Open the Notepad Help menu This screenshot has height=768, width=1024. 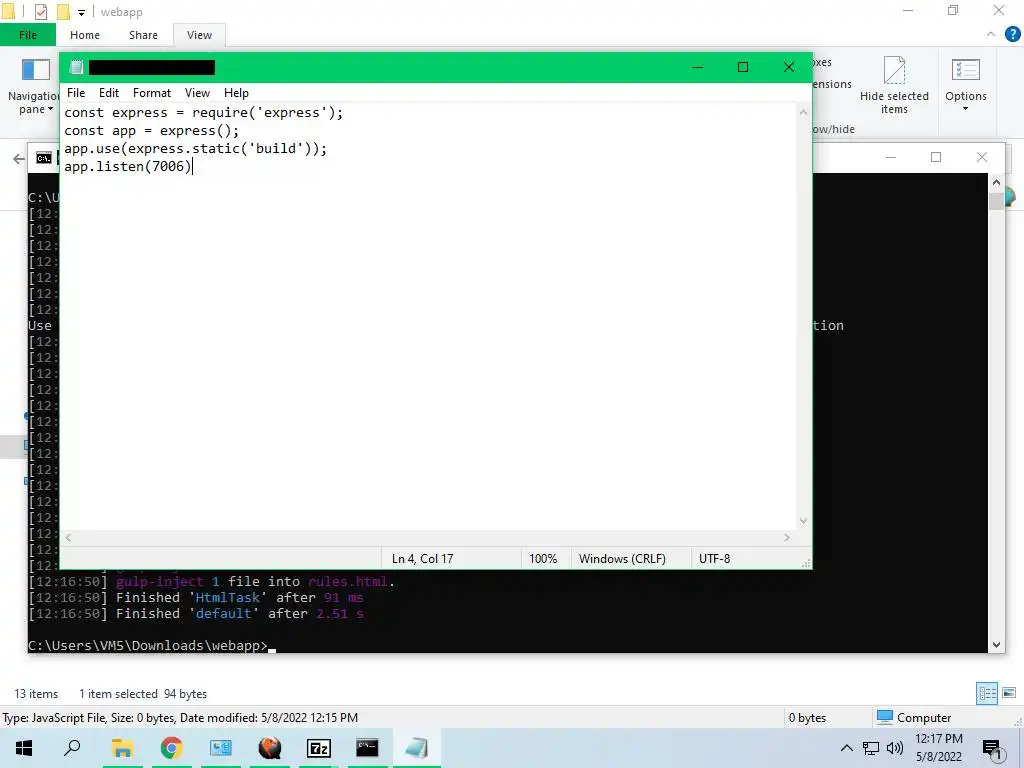coord(236,93)
